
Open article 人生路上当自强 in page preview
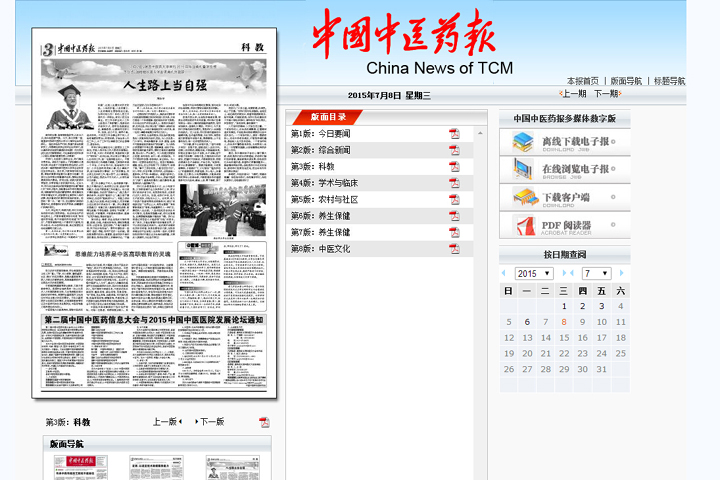pyautogui.click(x=165, y=85)
